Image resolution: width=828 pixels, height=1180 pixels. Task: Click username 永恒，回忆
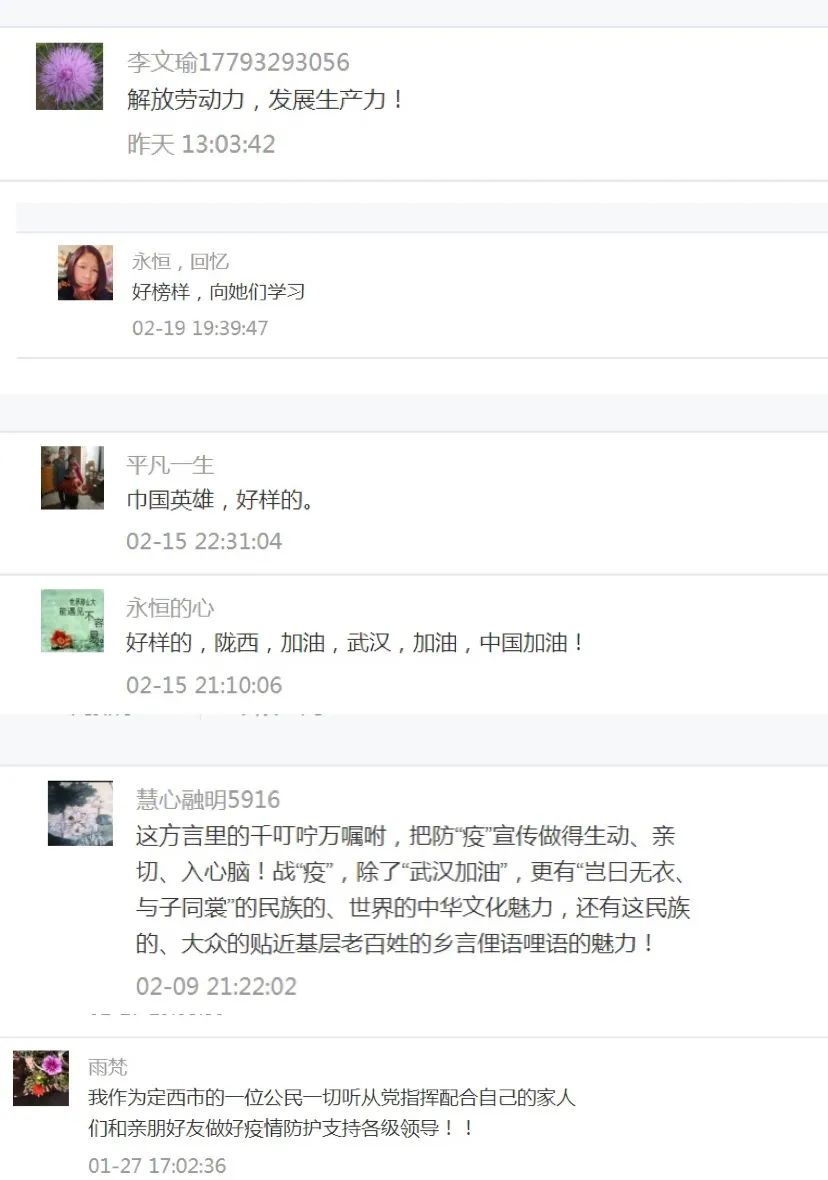tap(181, 261)
